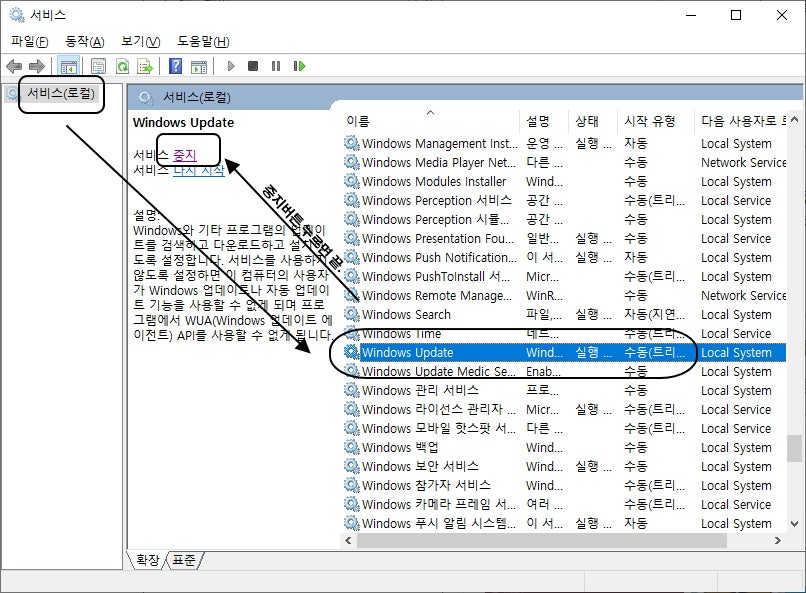Select Windows Update Medic Se... row

[x=564, y=372]
